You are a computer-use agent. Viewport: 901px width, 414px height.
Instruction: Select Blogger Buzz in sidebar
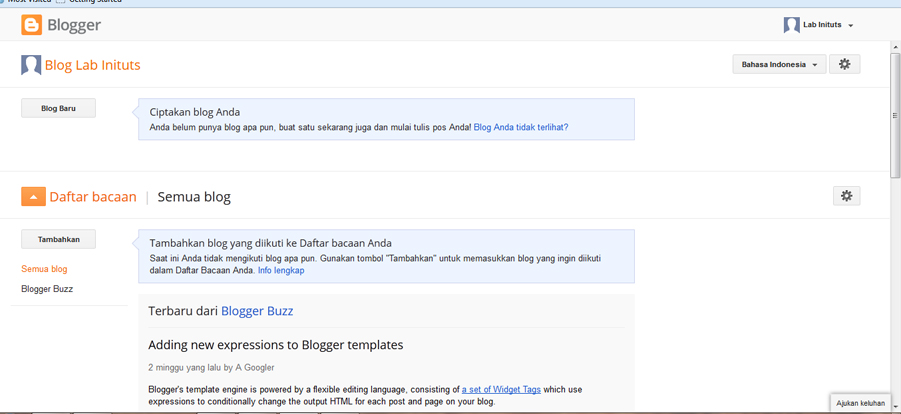pos(47,289)
